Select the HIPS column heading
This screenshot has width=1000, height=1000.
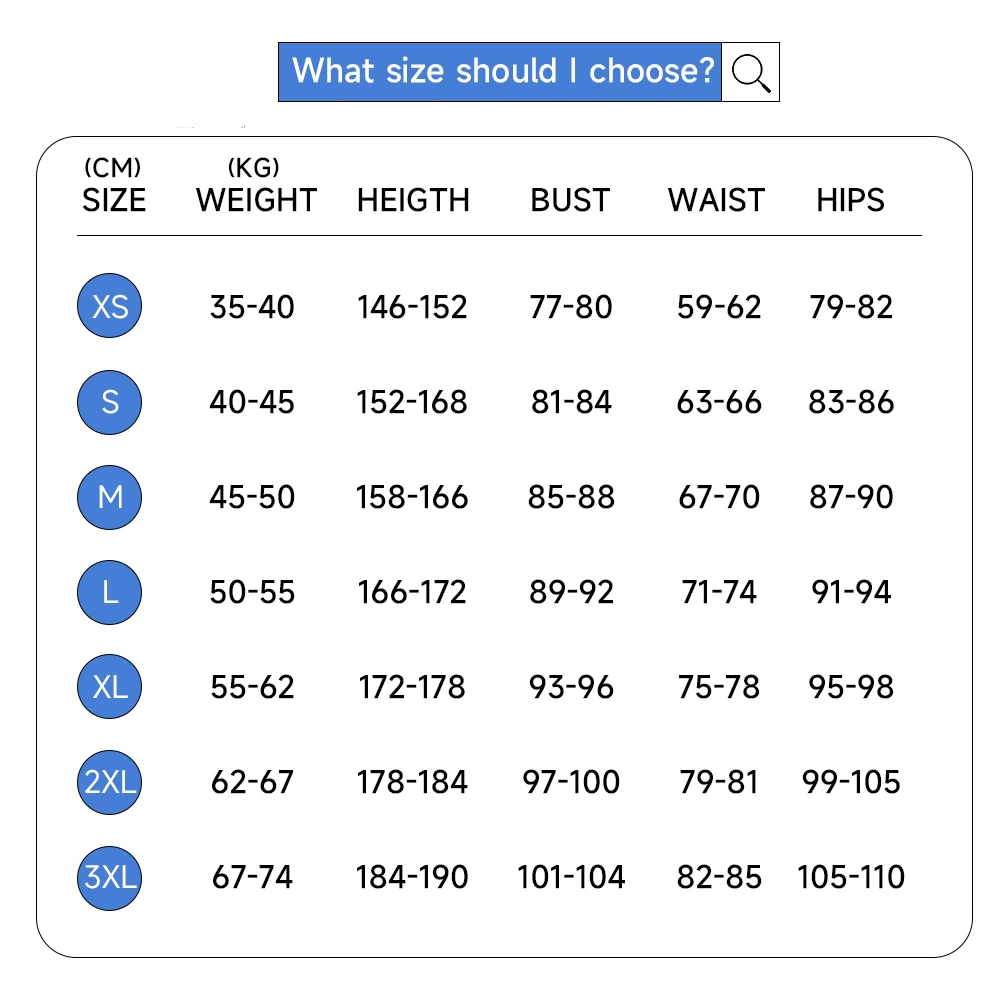pyautogui.click(x=850, y=200)
